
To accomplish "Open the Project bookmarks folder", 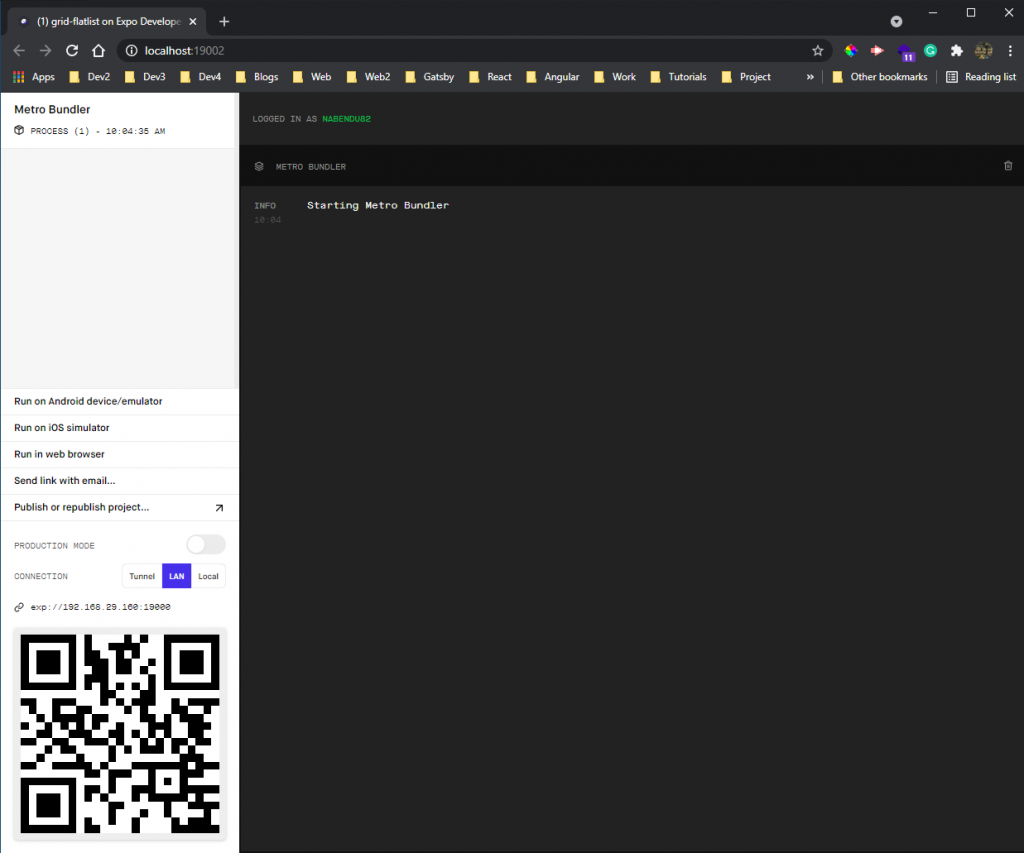I will coord(746,76).
